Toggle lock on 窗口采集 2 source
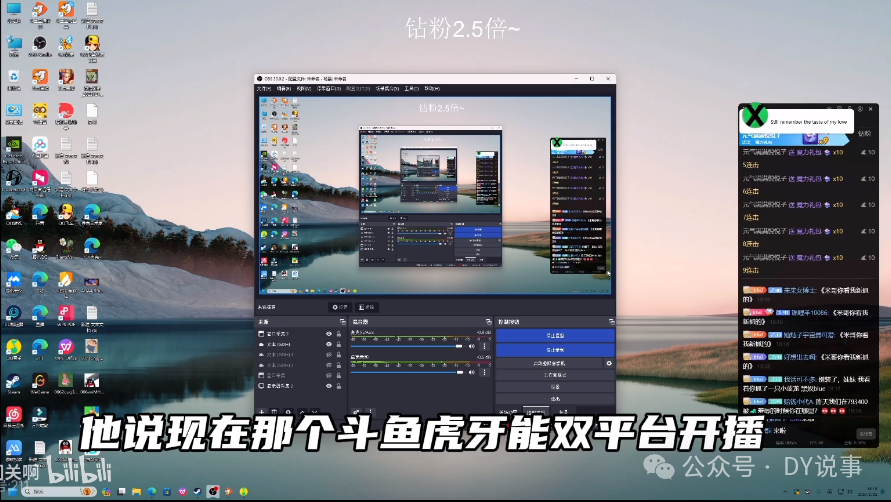 [x=339, y=334]
